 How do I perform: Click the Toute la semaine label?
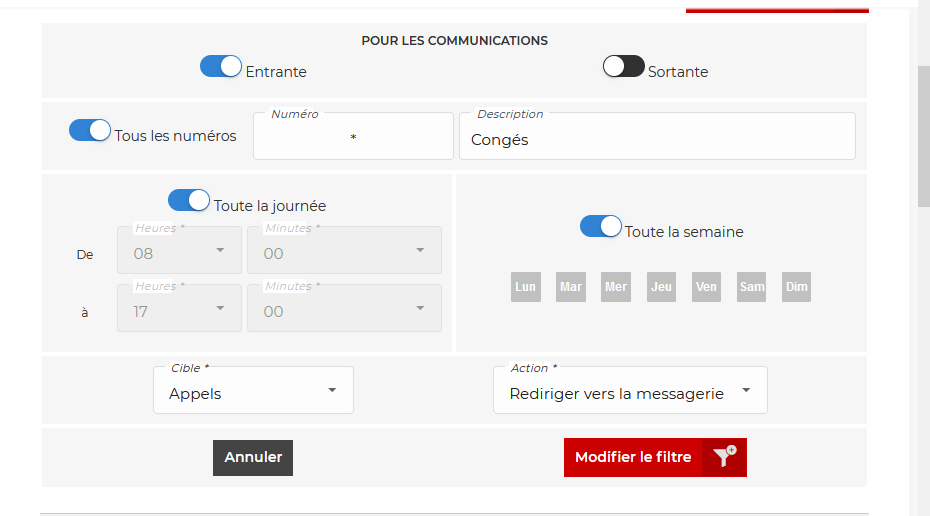pos(684,232)
